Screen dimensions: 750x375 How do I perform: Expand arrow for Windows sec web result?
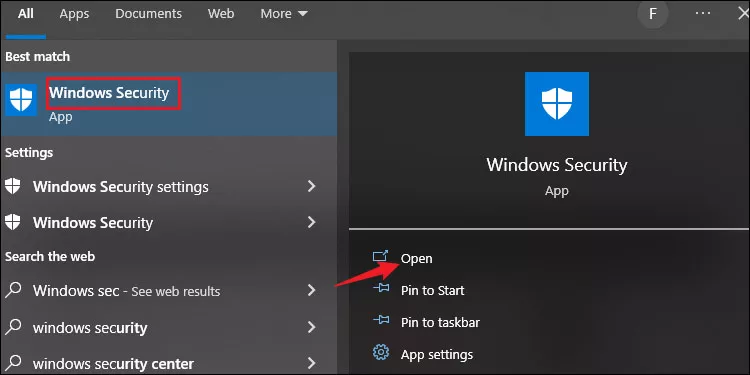point(311,290)
